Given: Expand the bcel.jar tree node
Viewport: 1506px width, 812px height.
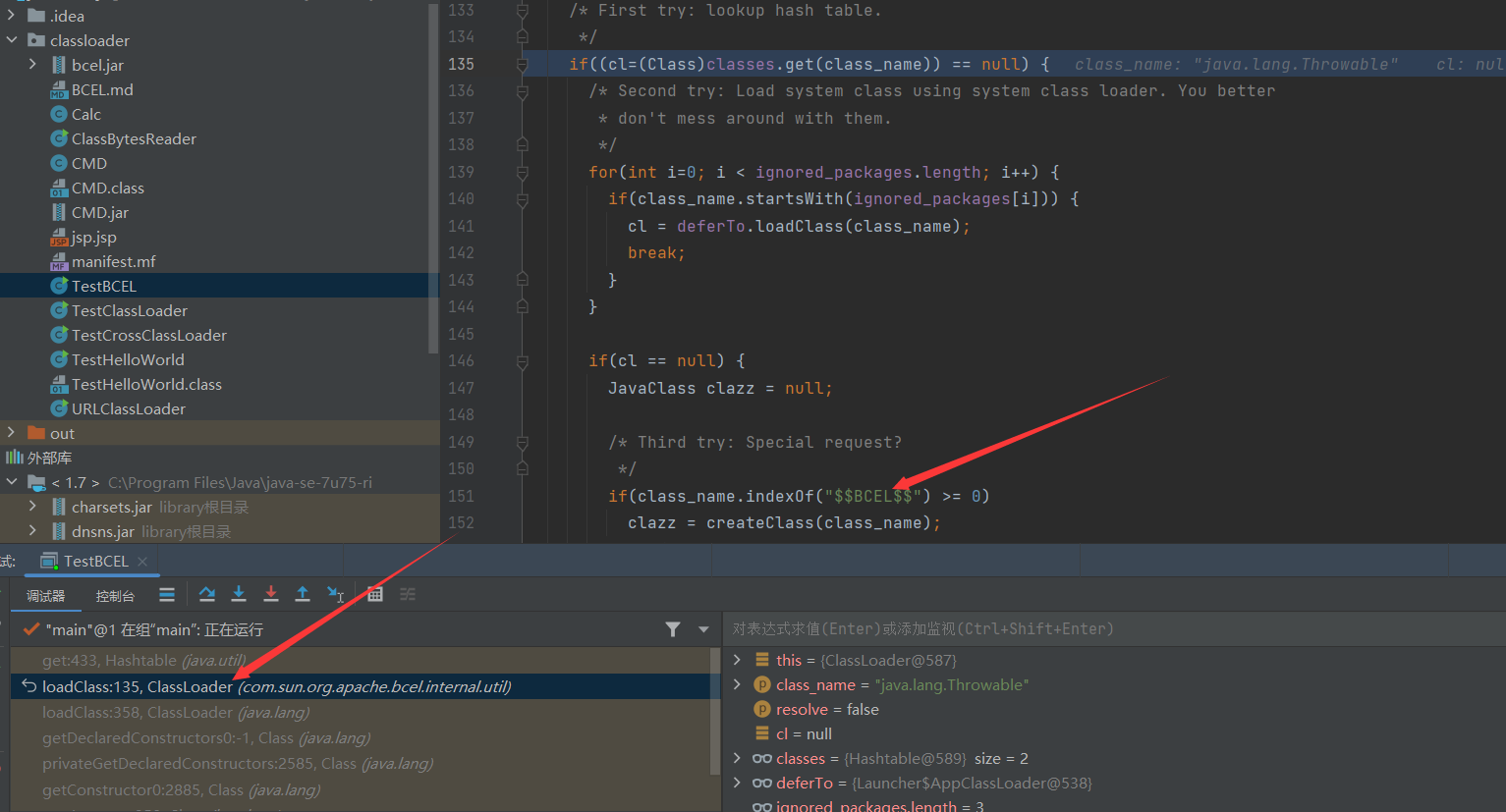Looking at the screenshot, I should coord(32,65).
